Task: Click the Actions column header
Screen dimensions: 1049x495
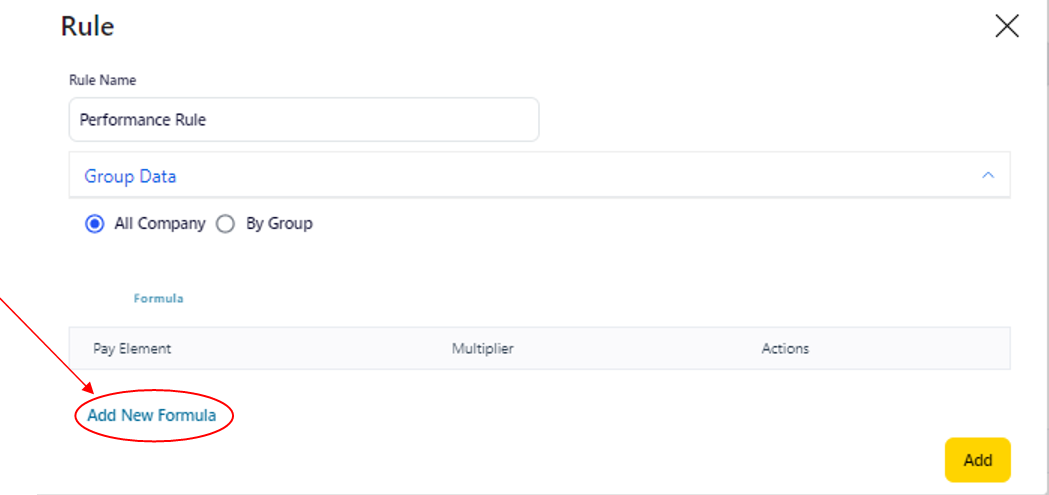Action: 785,349
